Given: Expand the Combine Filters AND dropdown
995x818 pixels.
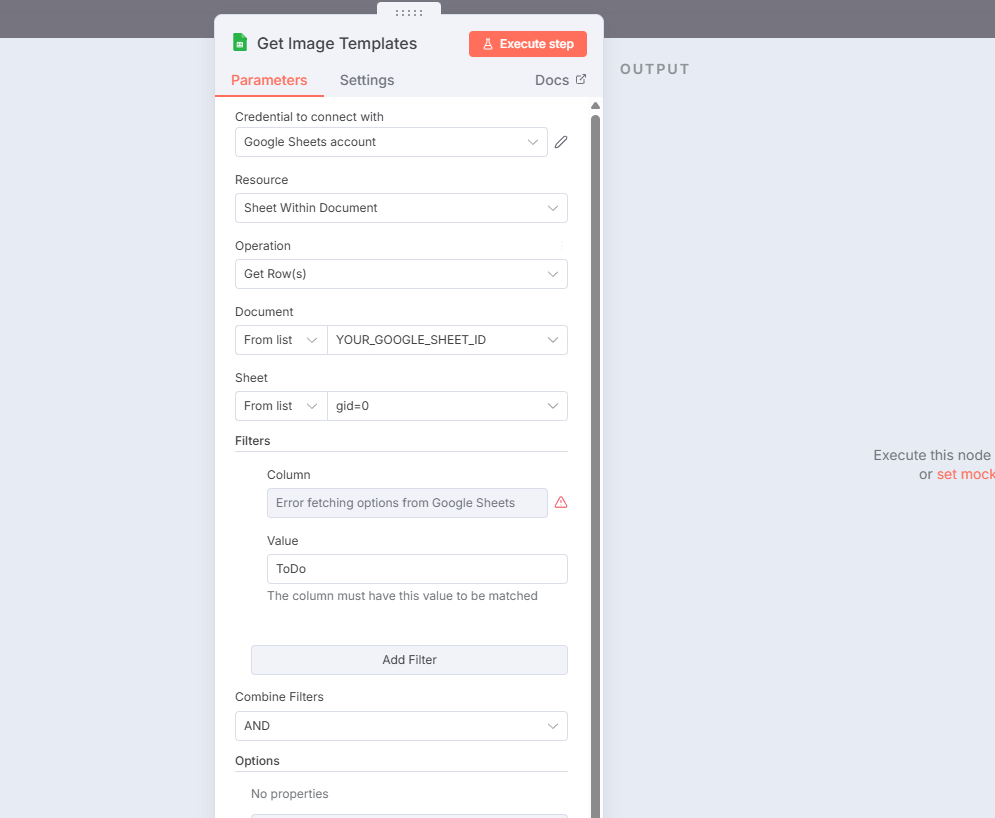Looking at the screenshot, I should [401, 726].
